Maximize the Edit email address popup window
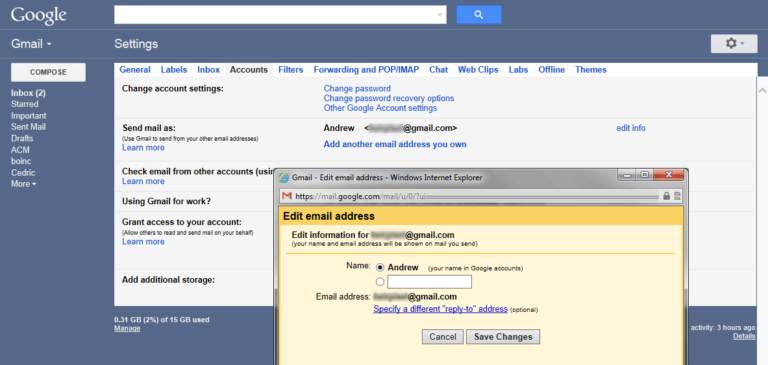Image resolution: width=768 pixels, height=365 pixels. coord(644,175)
